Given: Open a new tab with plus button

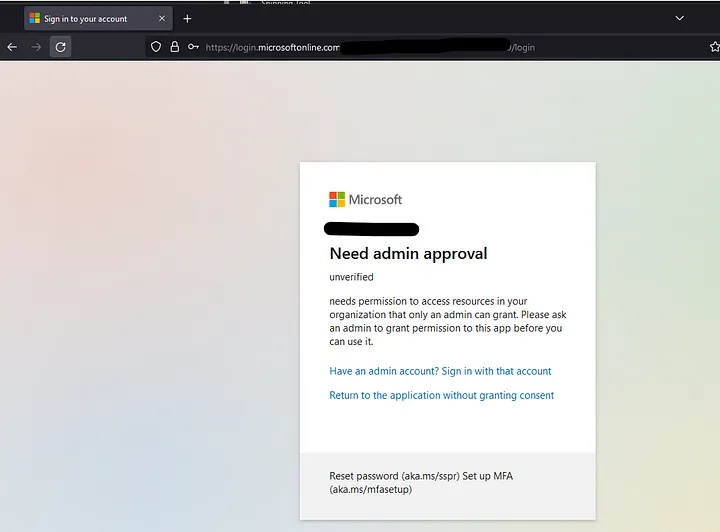Looking at the screenshot, I should click(x=187, y=19).
